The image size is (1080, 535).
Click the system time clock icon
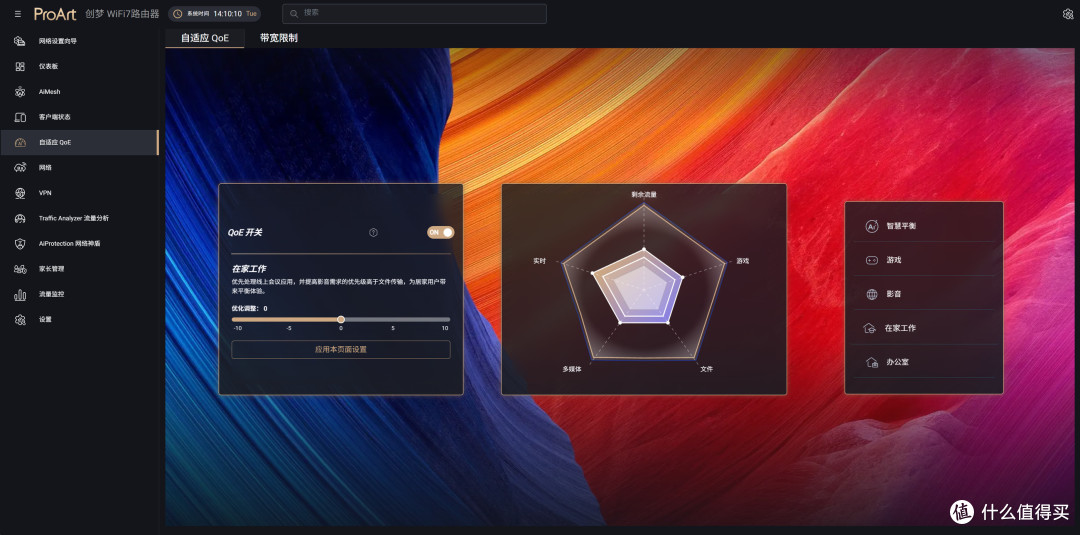tap(178, 14)
